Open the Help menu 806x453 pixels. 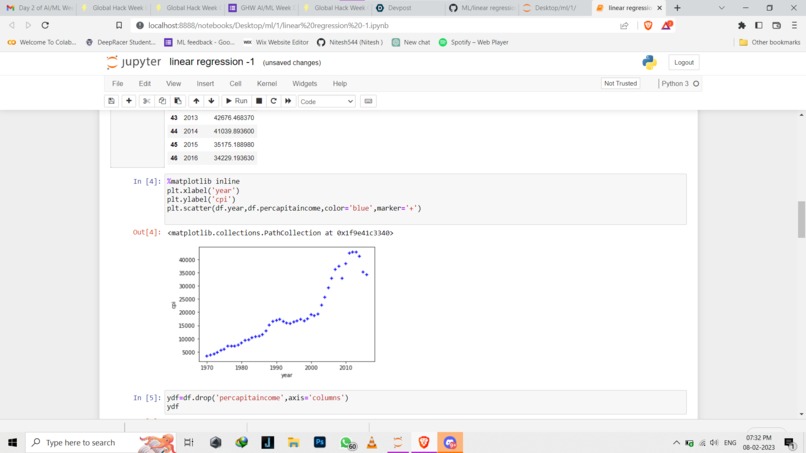(340, 83)
